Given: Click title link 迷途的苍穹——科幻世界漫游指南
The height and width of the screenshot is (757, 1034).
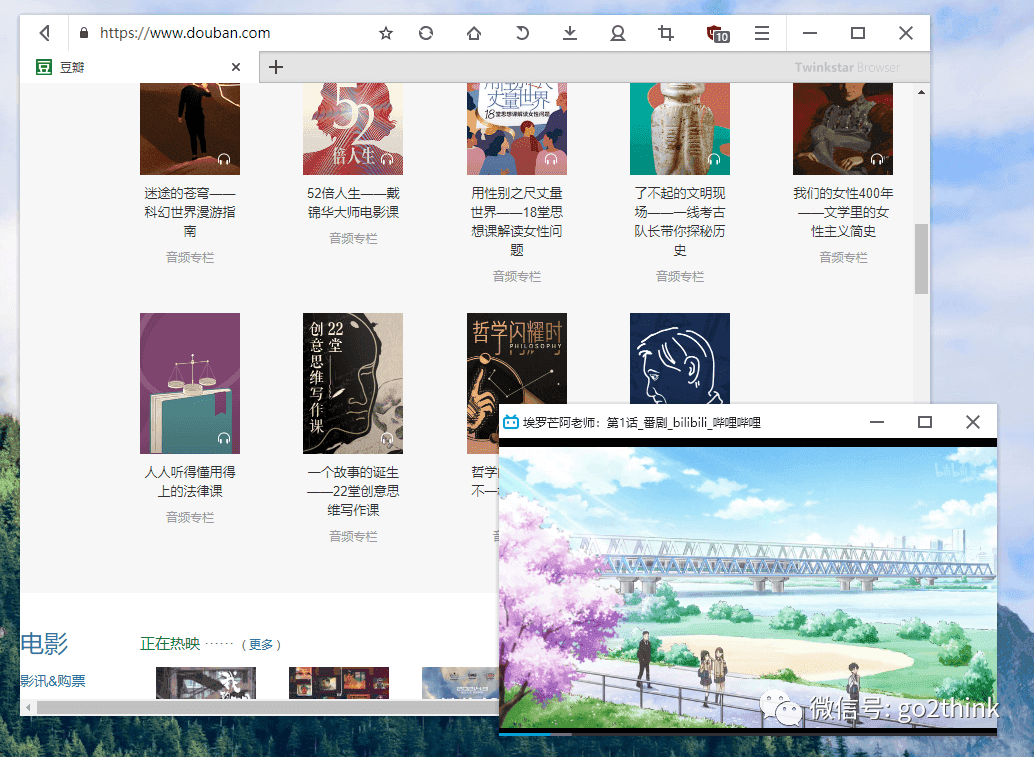Looking at the screenshot, I should point(190,212).
